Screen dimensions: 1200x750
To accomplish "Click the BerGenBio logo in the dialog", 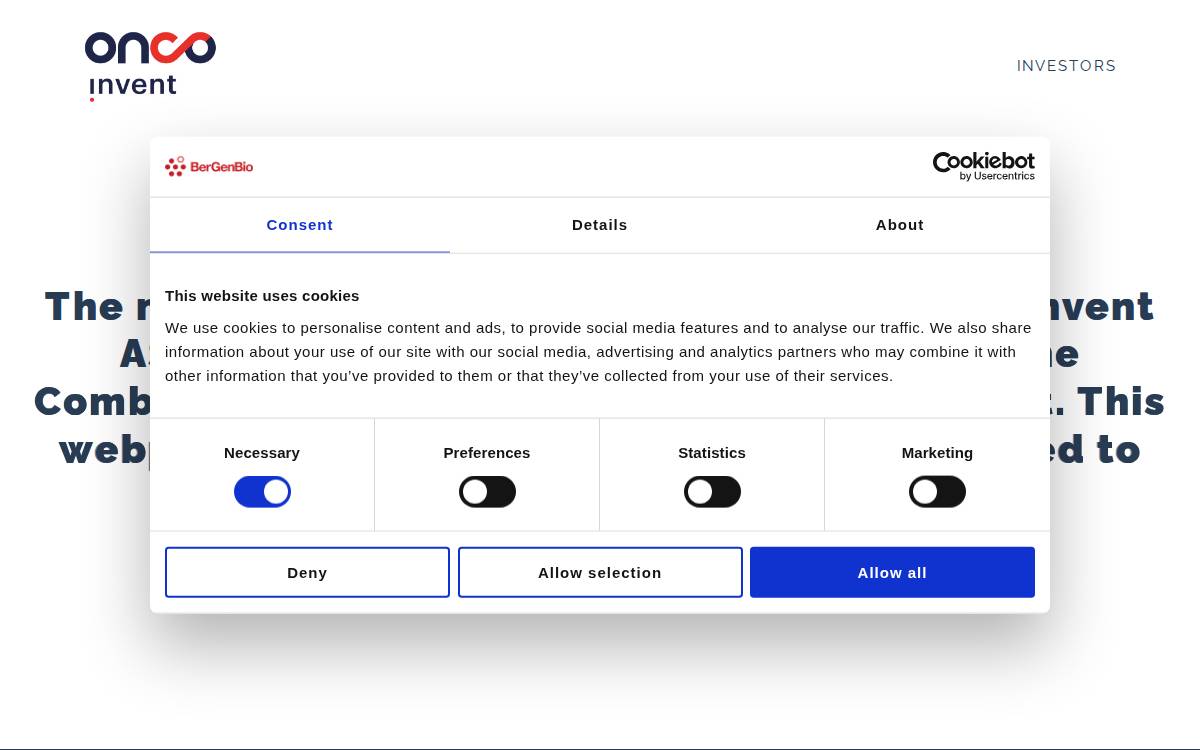I will 209,166.
